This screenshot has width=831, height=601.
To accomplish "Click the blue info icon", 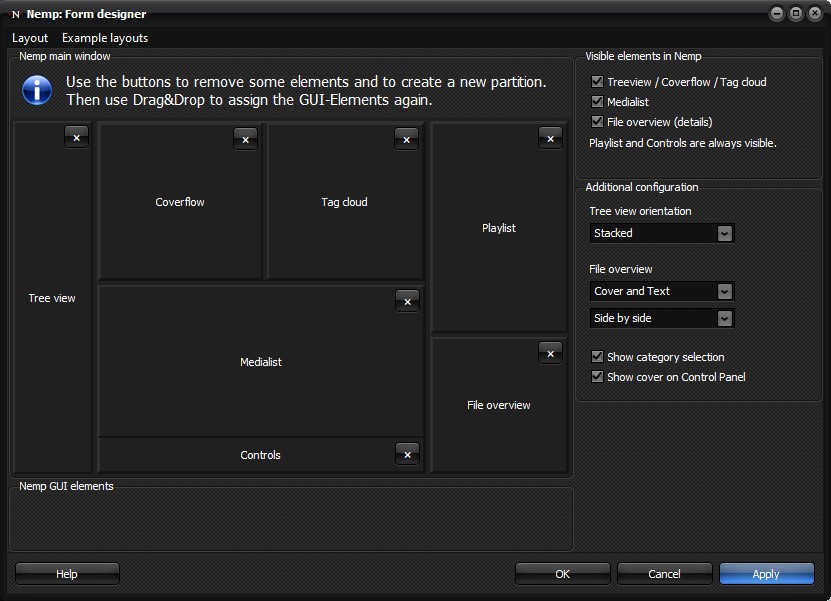I will [37, 91].
